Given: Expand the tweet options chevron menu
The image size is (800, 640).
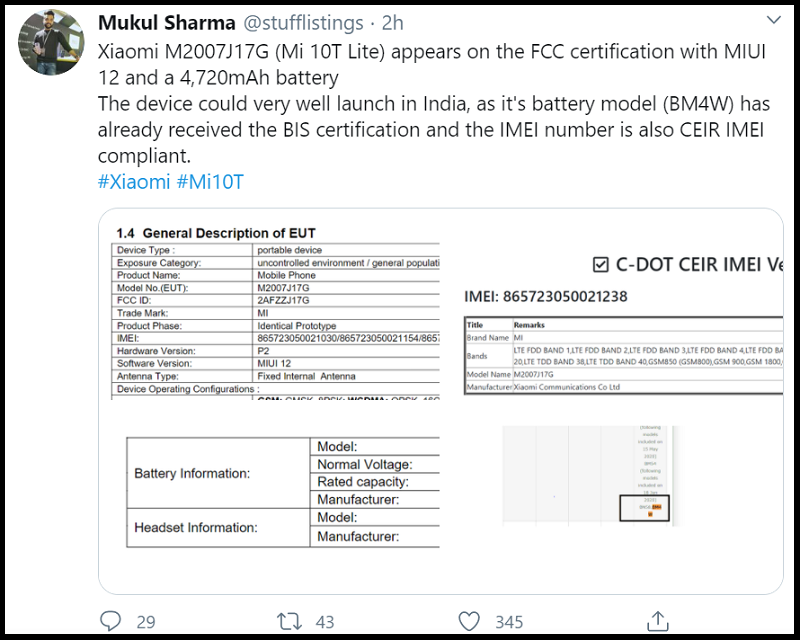Looking at the screenshot, I should click(x=773, y=21).
